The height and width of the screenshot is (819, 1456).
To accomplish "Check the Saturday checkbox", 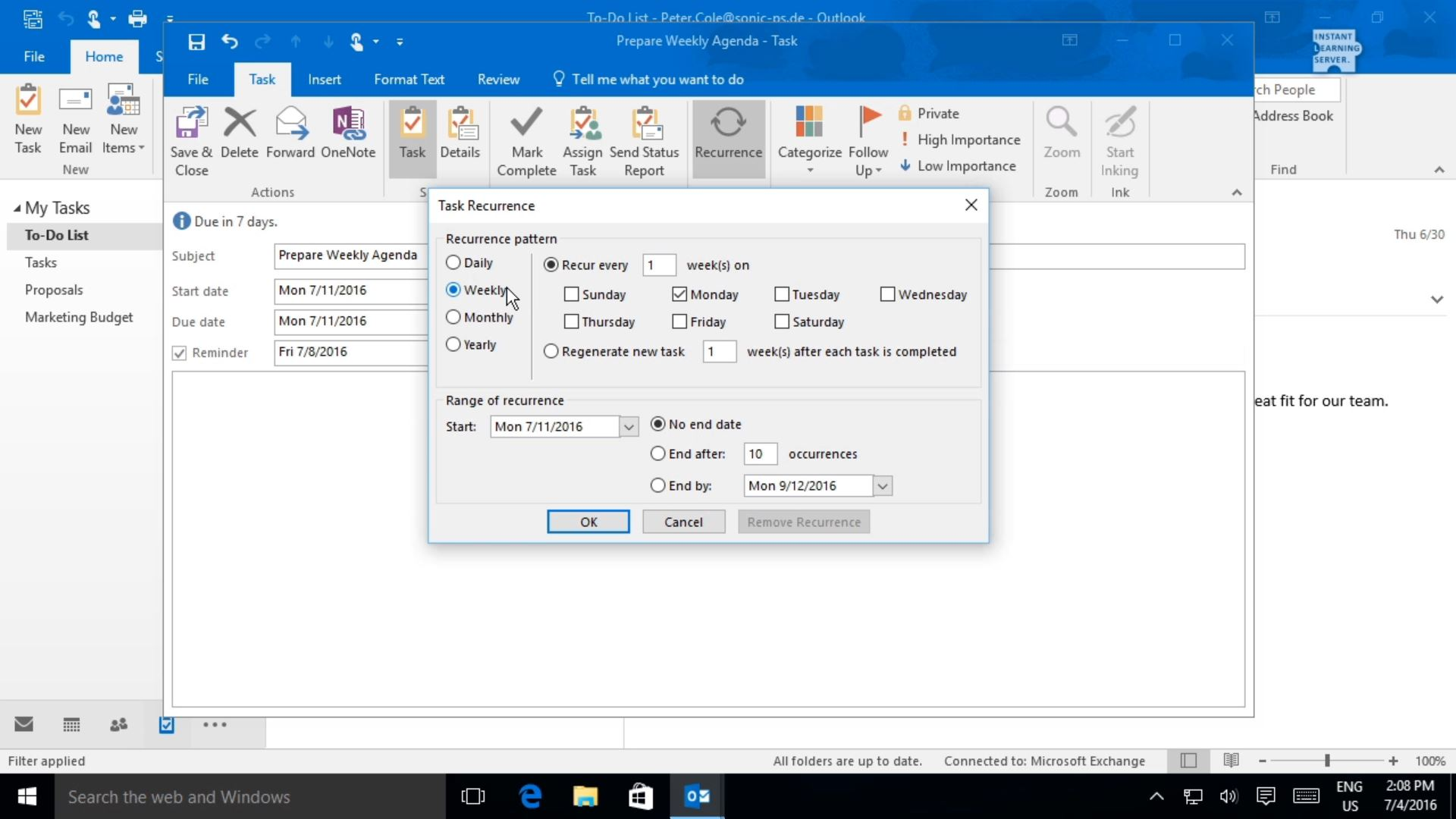I will coord(781,322).
